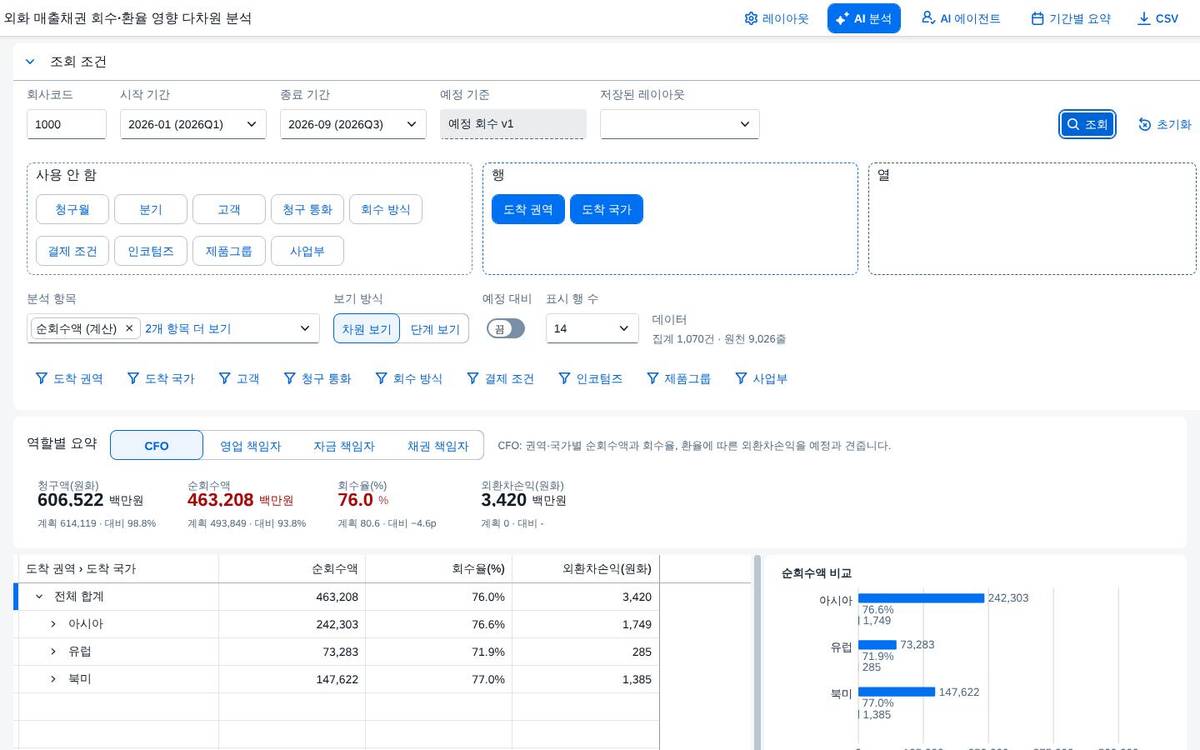Expand the 북미 row
The width and height of the screenshot is (1200, 750).
[53, 679]
